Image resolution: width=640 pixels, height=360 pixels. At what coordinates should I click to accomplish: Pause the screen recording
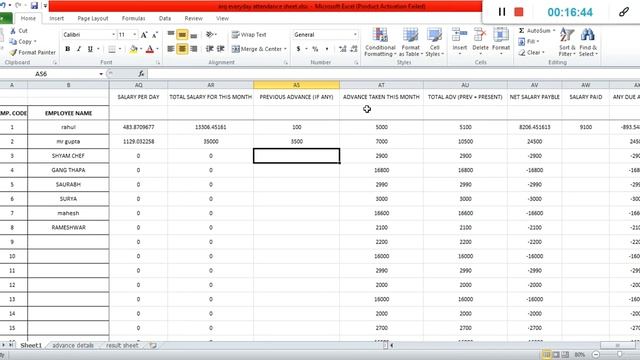(x=502, y=12)
